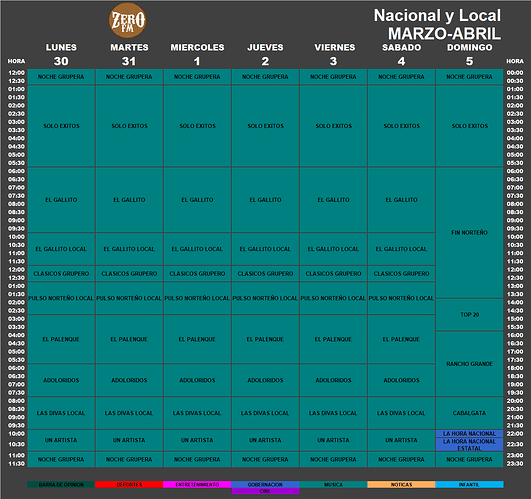Click the Nacional y Local title
531x499 pixels.
click(437, 16)
